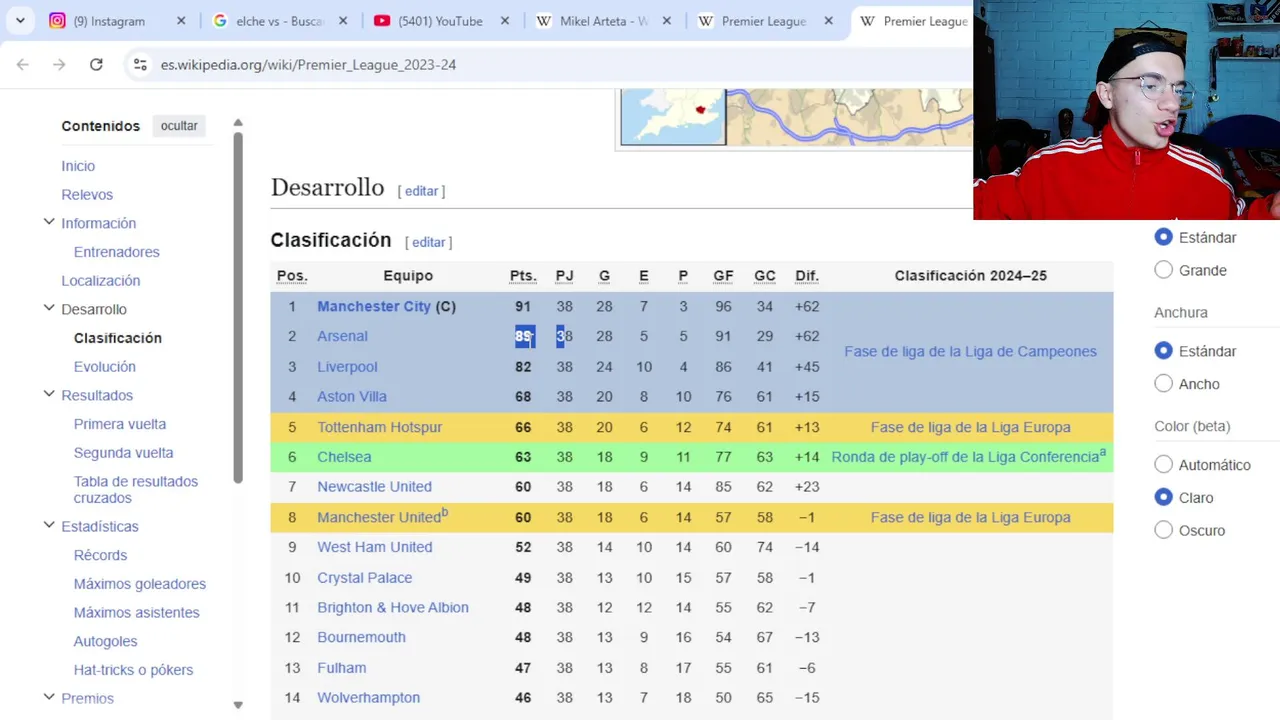The width and height of the screenshot is (1280, 720).
Task: Open Tabla de resultados cruzados entry
Action: click(x=136, y=489)
